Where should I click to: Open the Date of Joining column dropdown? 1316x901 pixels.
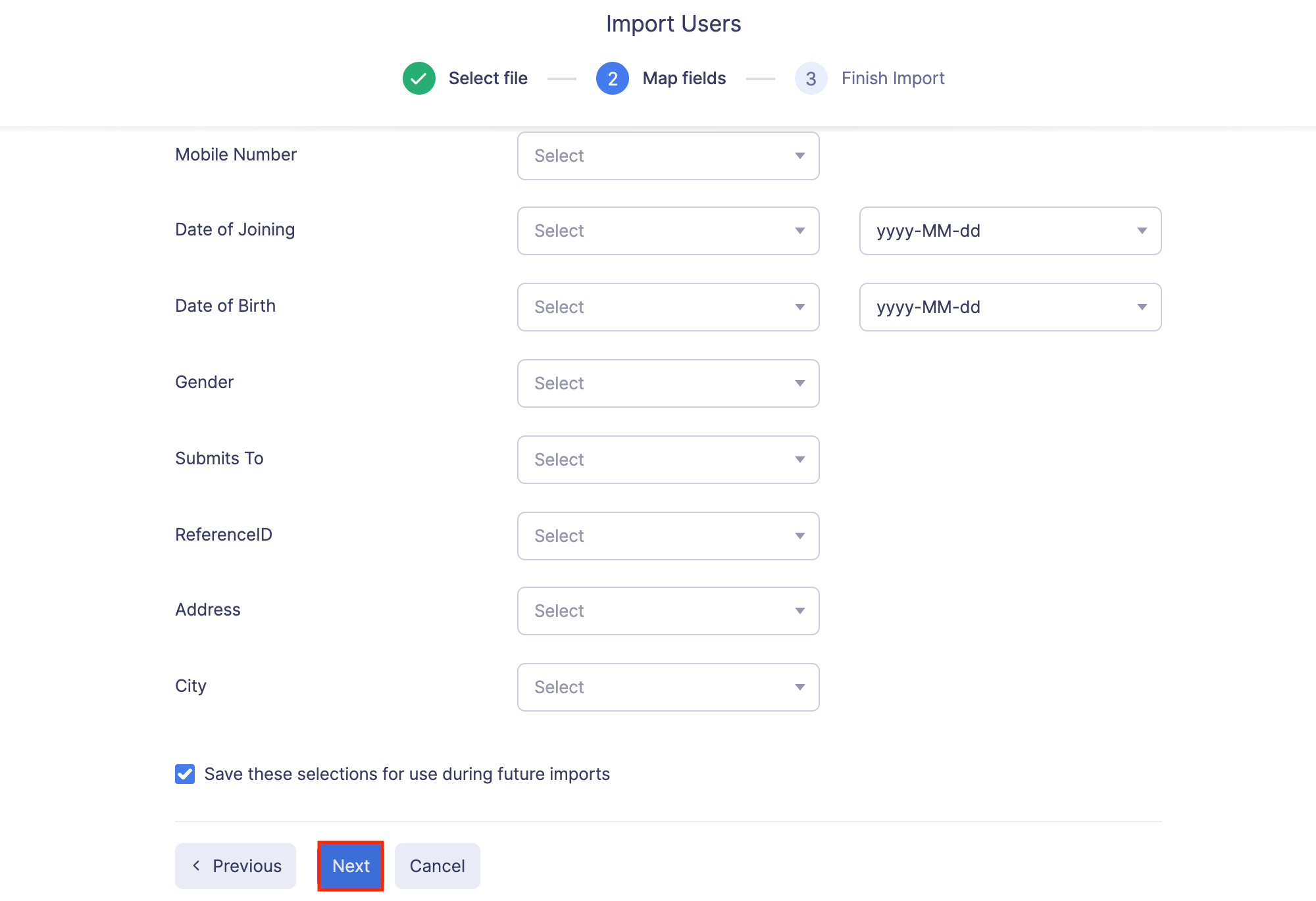click(x=668, y=231)
